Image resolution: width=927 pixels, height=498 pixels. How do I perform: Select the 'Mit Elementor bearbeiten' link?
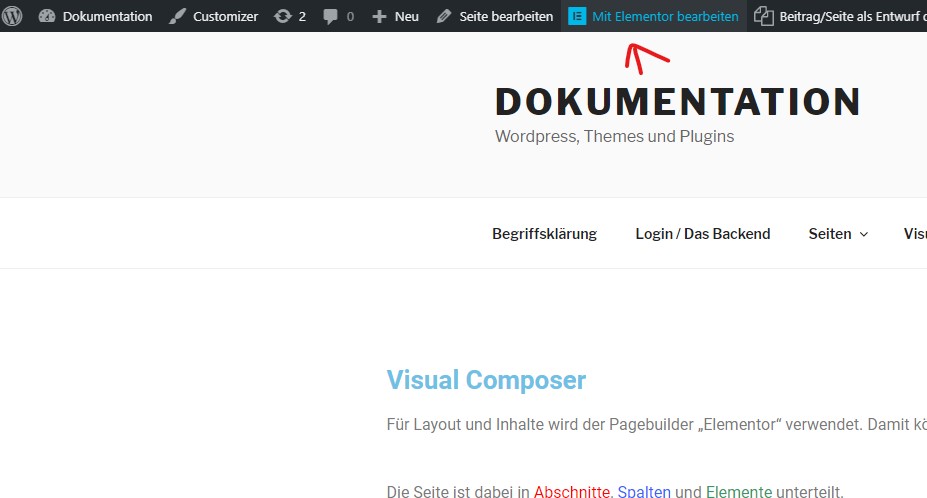[x=665, y=16]
